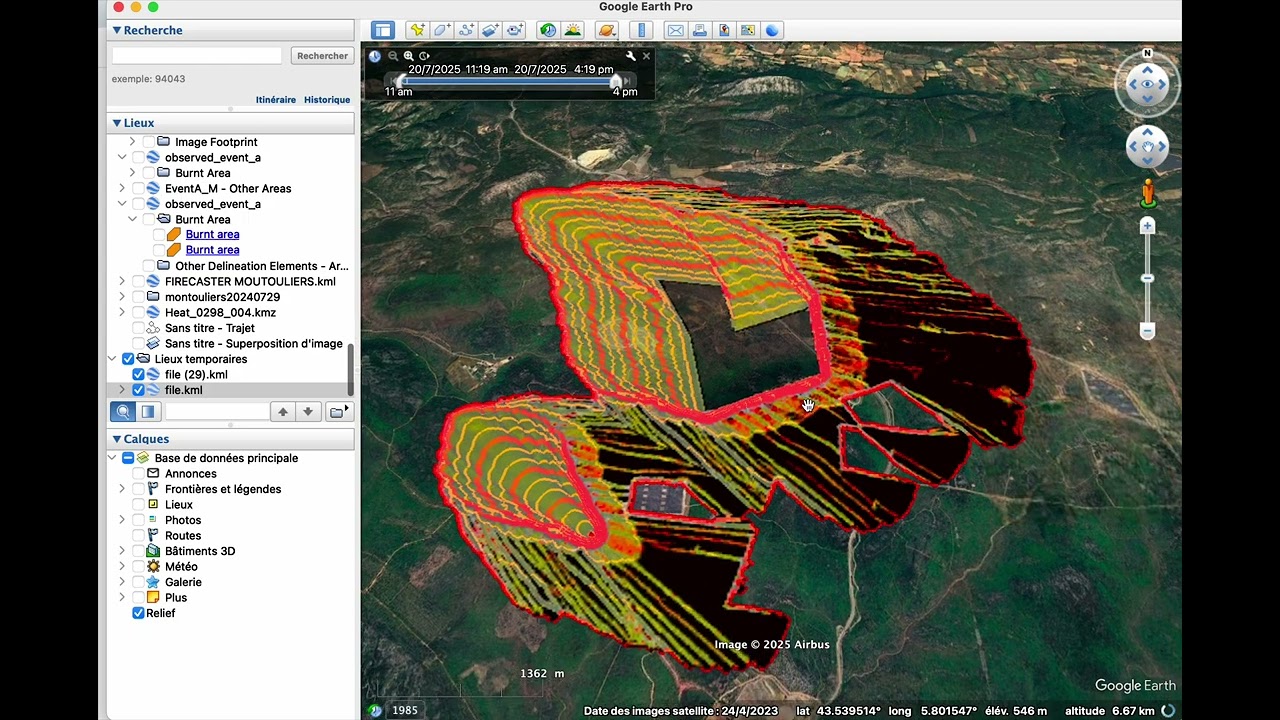Uncheck the Lieux temporaires checkbox
Image resolution: width=1280 pixels, height=720 pixels.
128,359
